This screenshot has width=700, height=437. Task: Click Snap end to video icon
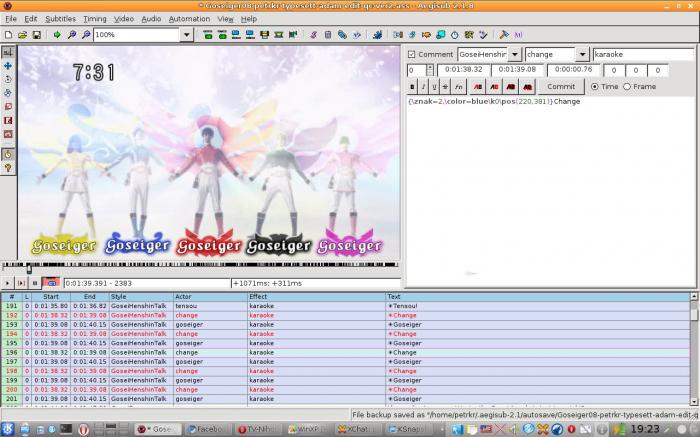coord(250,35)
